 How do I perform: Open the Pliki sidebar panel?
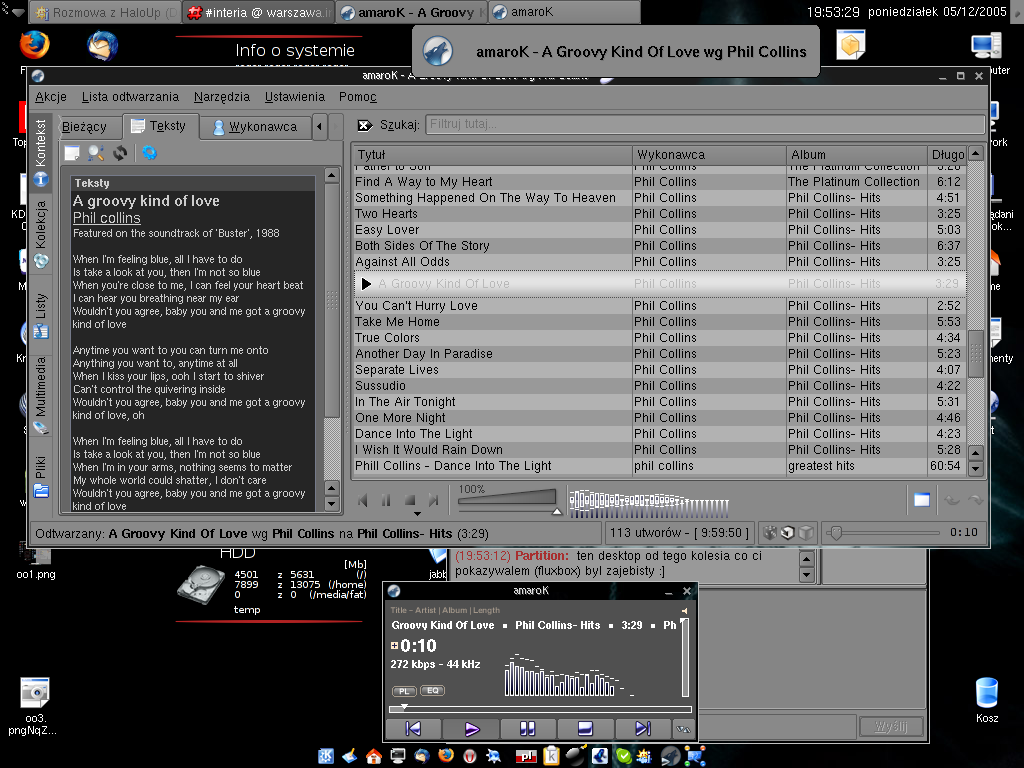tap(40, 477)
